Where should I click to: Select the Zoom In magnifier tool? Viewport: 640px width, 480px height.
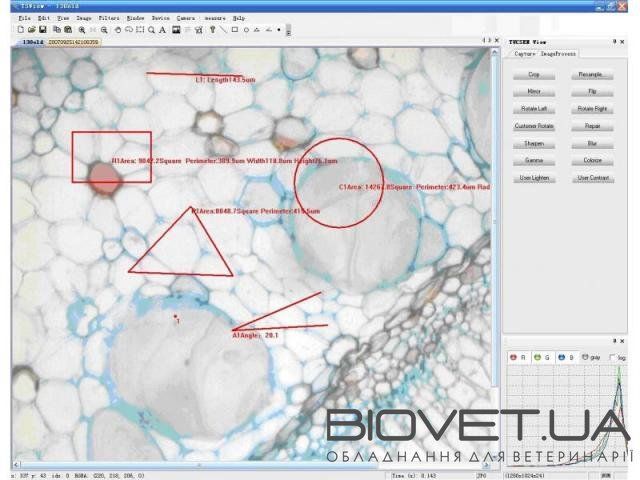tap(82, 30)
